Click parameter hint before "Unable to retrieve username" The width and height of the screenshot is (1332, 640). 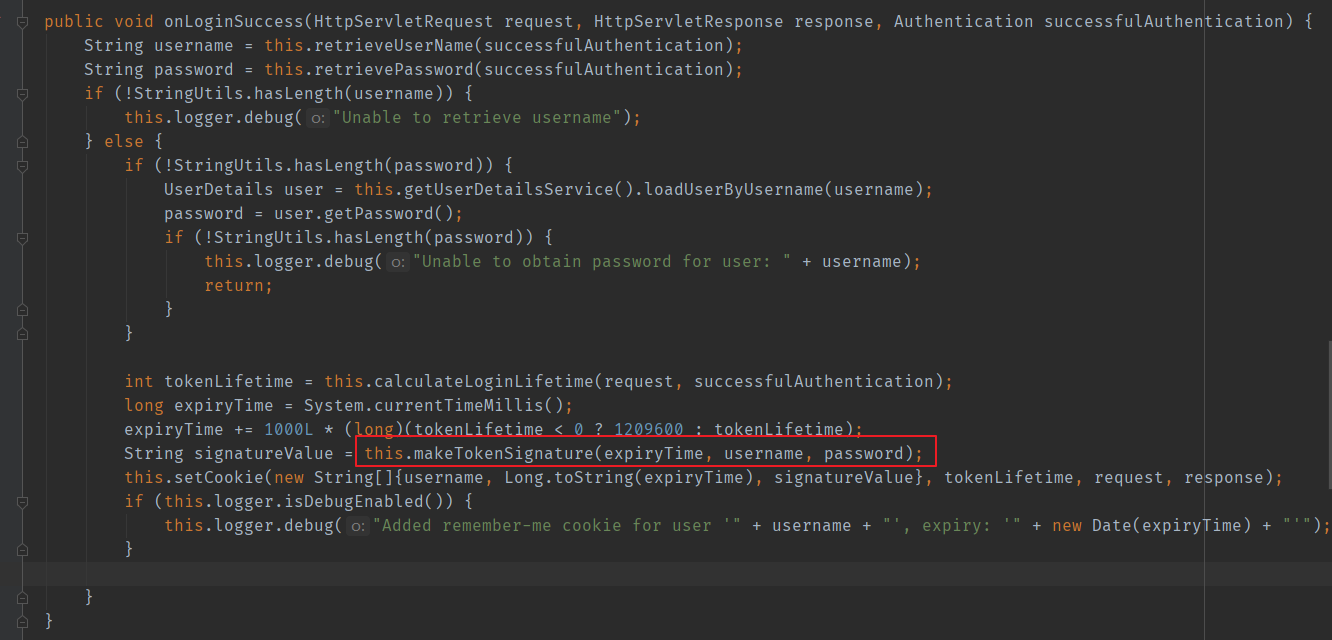(317, 118)
